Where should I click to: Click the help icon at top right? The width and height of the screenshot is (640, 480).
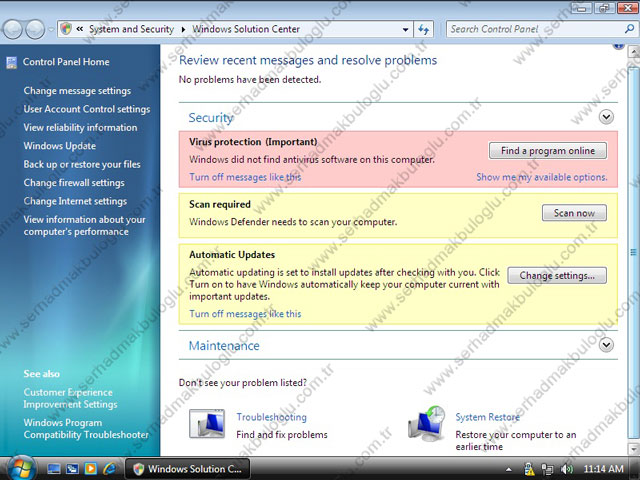tap(619, 46)
